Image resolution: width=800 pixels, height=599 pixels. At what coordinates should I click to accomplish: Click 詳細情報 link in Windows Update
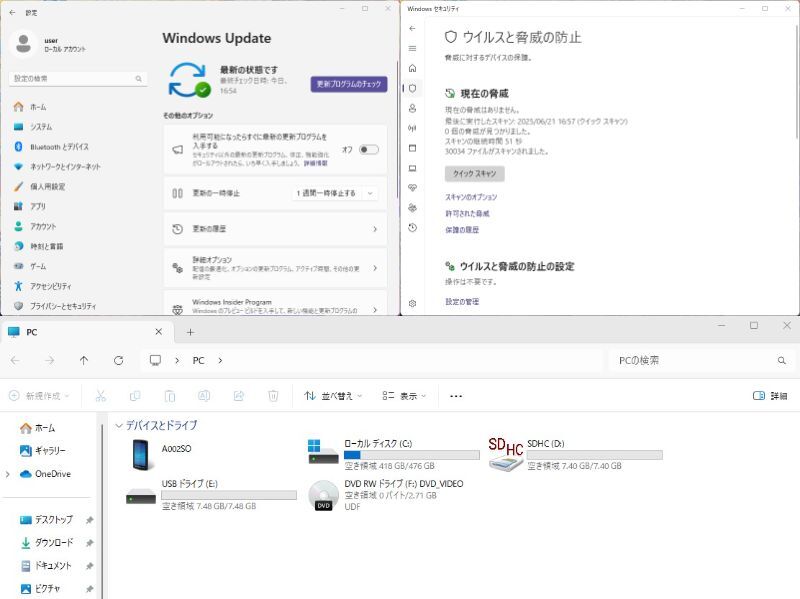(315, 163)
